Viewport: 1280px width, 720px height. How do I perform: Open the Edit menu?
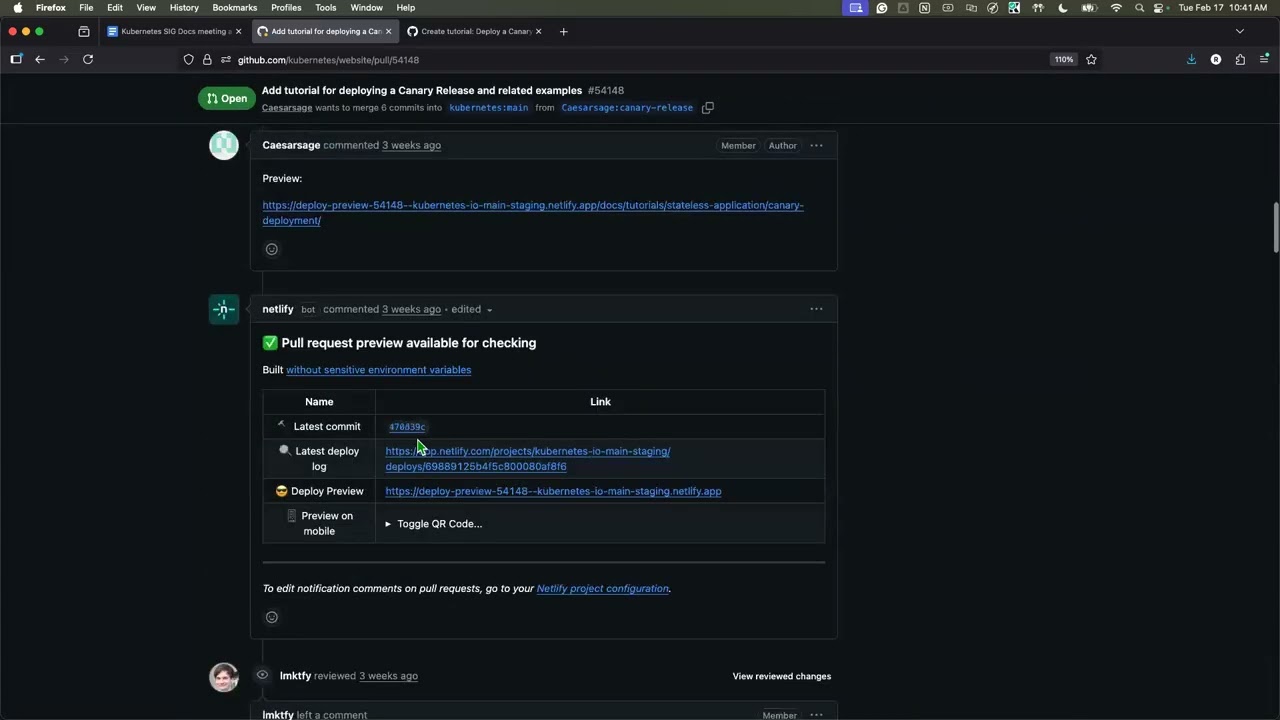tap(115, 7)
